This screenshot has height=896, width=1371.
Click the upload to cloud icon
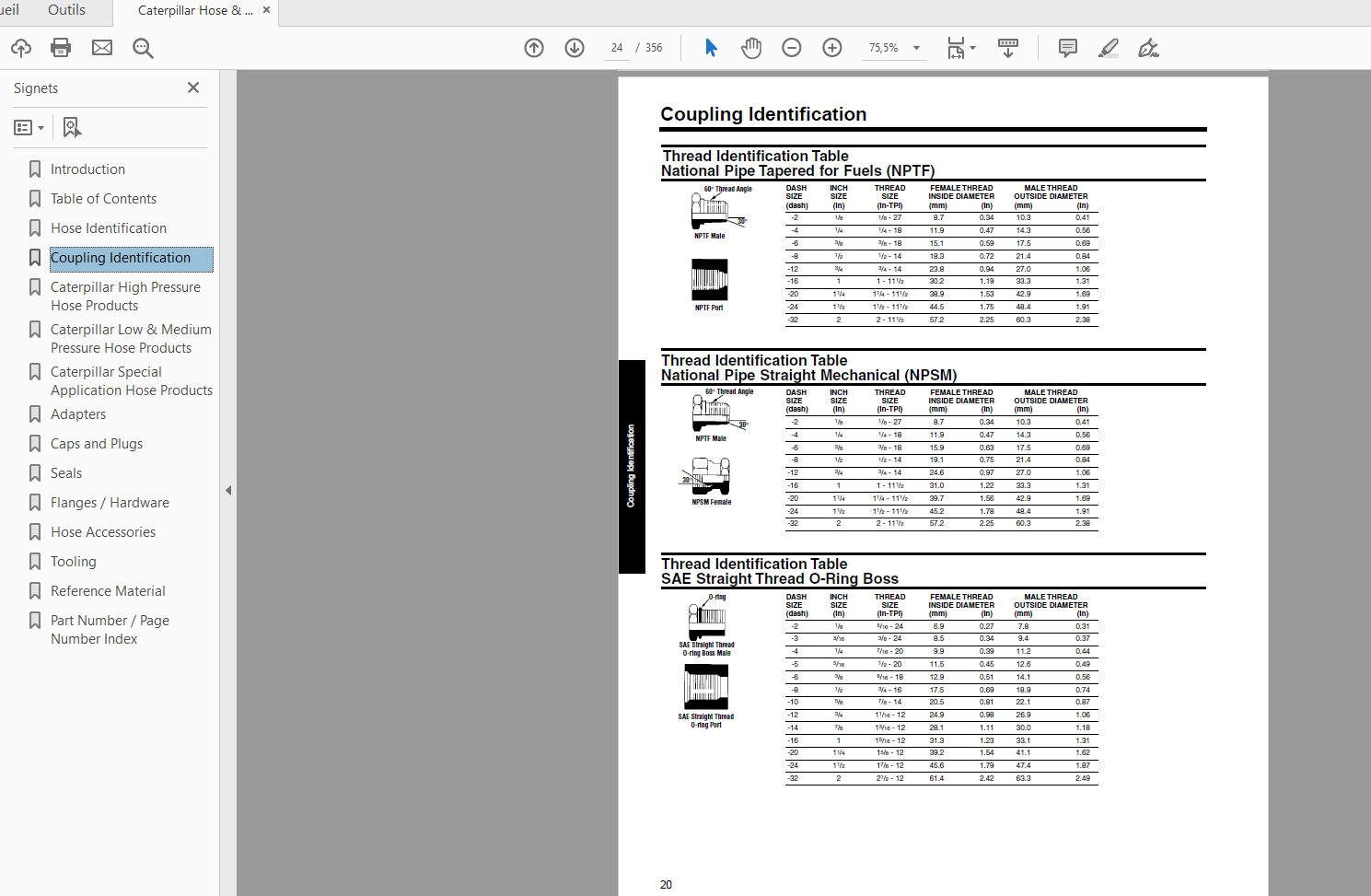click(x=20, y=48)
